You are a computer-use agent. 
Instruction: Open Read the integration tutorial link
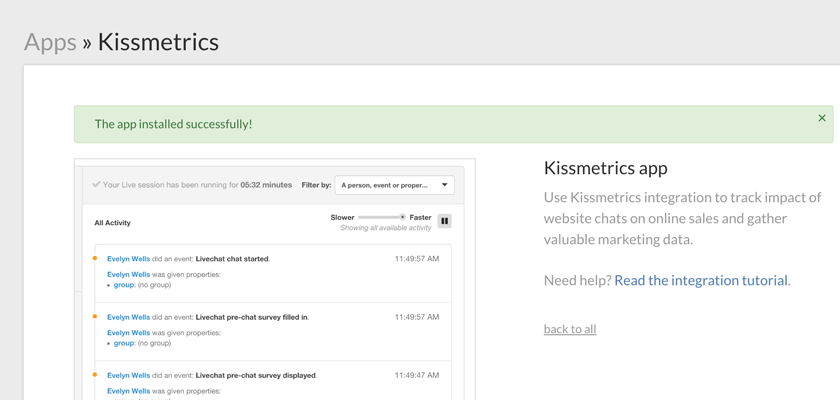pos(701,281)
